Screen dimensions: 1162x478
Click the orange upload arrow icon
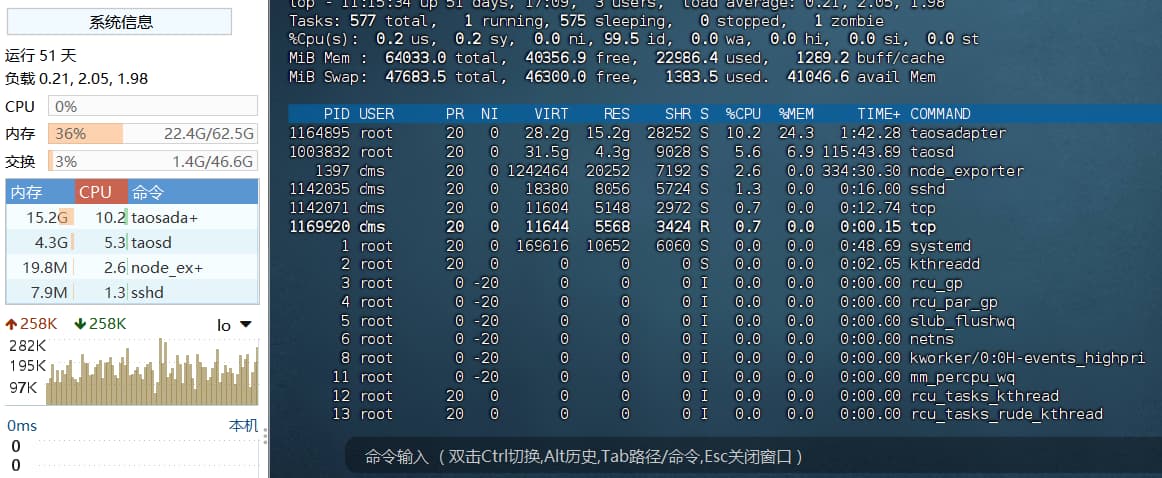pyautogui.click(x=11, y=324)
